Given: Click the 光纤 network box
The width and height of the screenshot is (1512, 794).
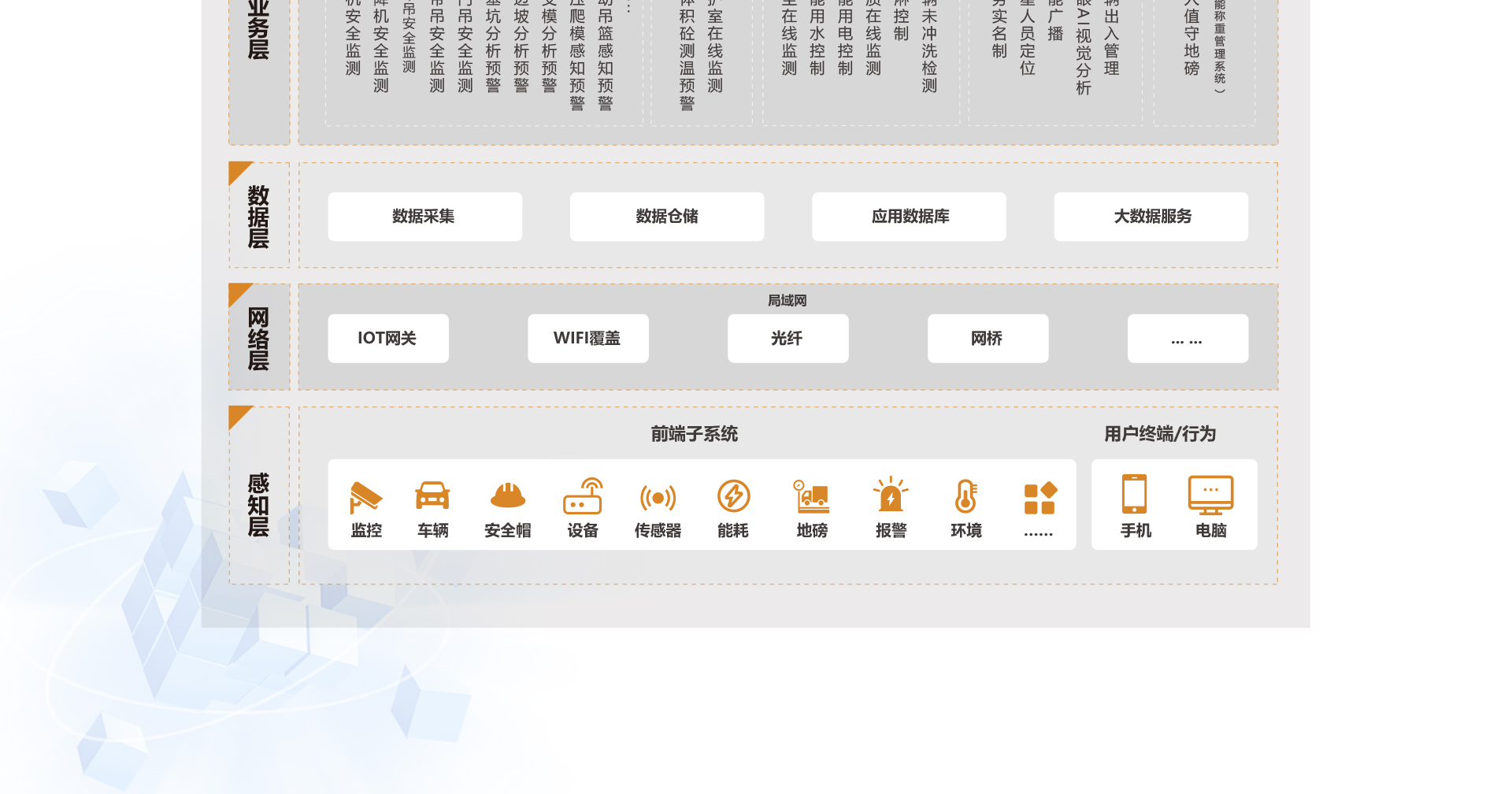Looking at the screenshot, I should 787,339.
